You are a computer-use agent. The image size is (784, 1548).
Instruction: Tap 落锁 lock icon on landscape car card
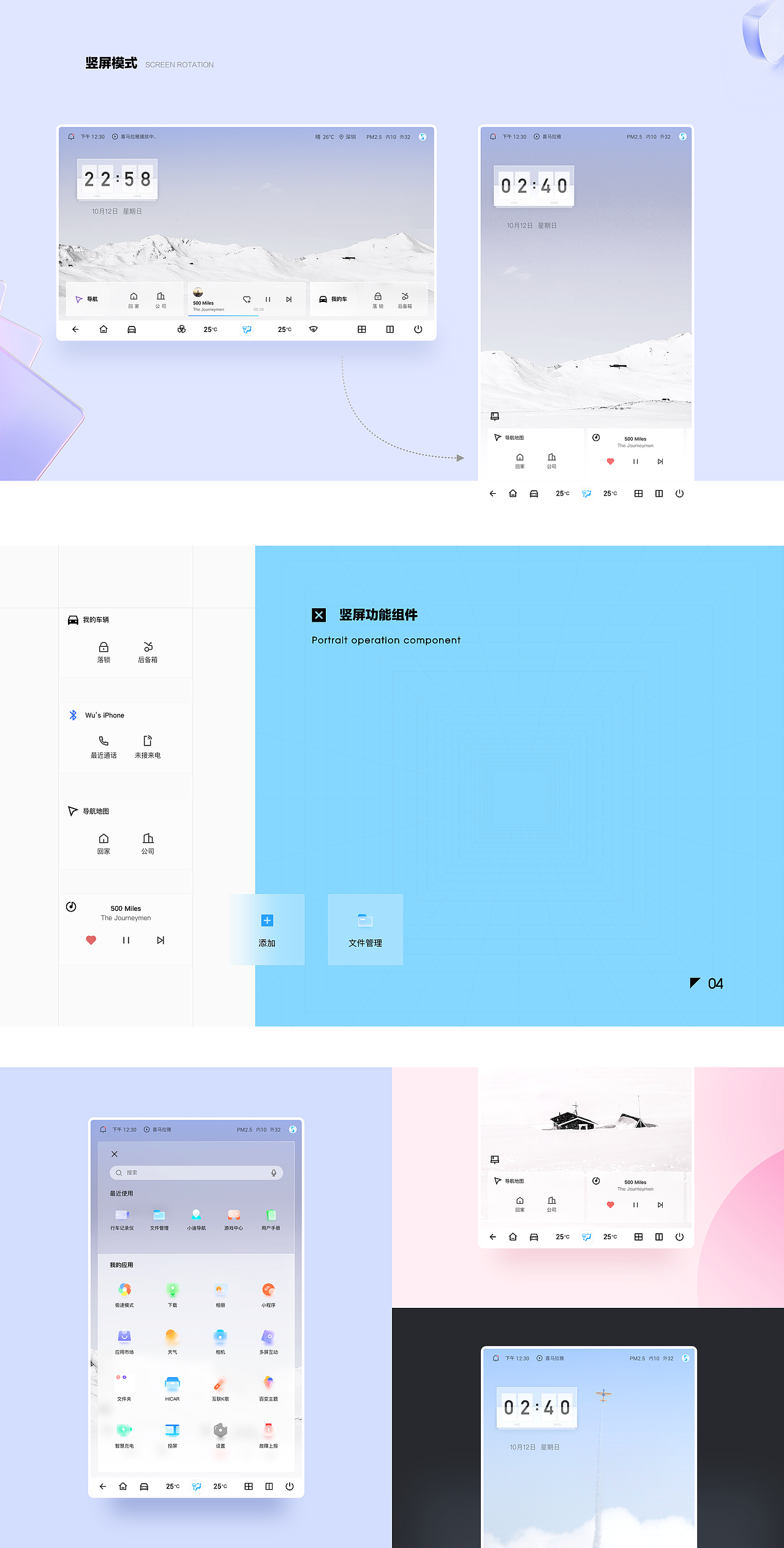point(378,300)
